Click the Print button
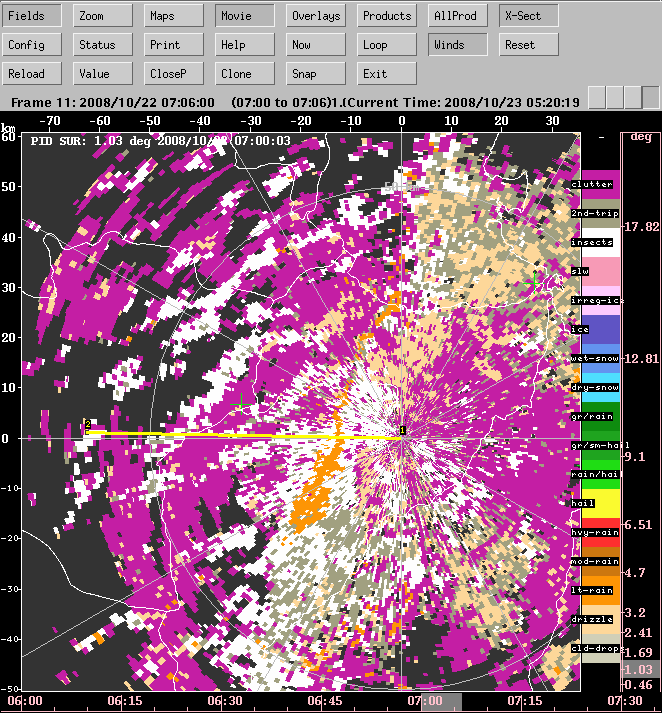662x713 pixels. coord(174,45)
